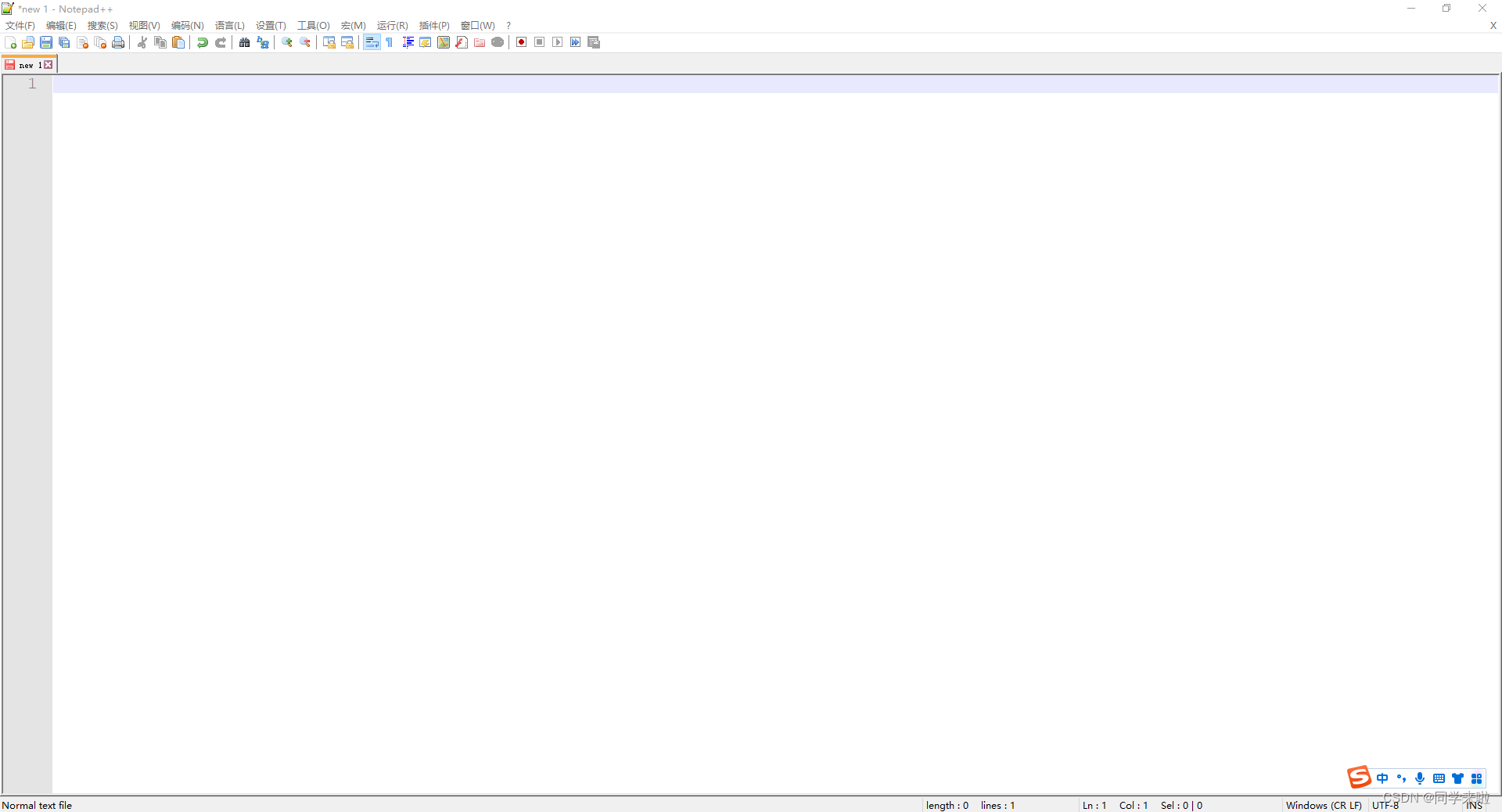The image size is (1502, 812).
Task: Toggle the Function List panel icon
Action: point(462,42)
